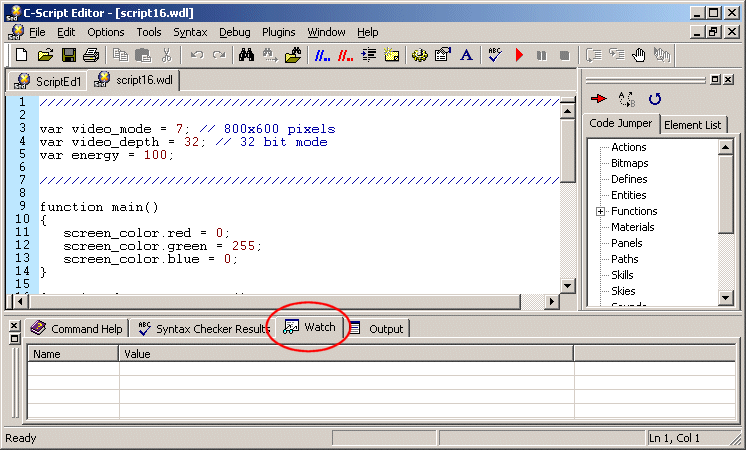Switch to the Element List tab
The height and width of the screenshot is (450, 746).
click(694, 125)
